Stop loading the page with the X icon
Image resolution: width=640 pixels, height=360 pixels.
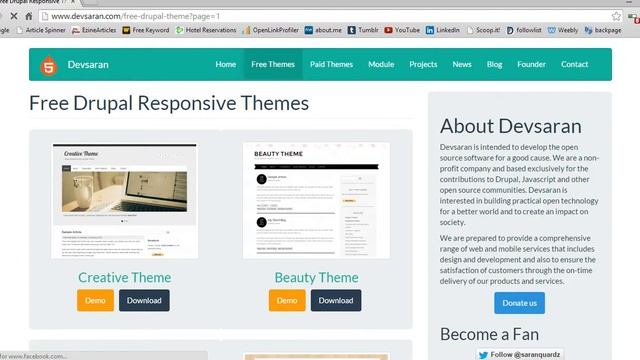click(x=14, y=16)
